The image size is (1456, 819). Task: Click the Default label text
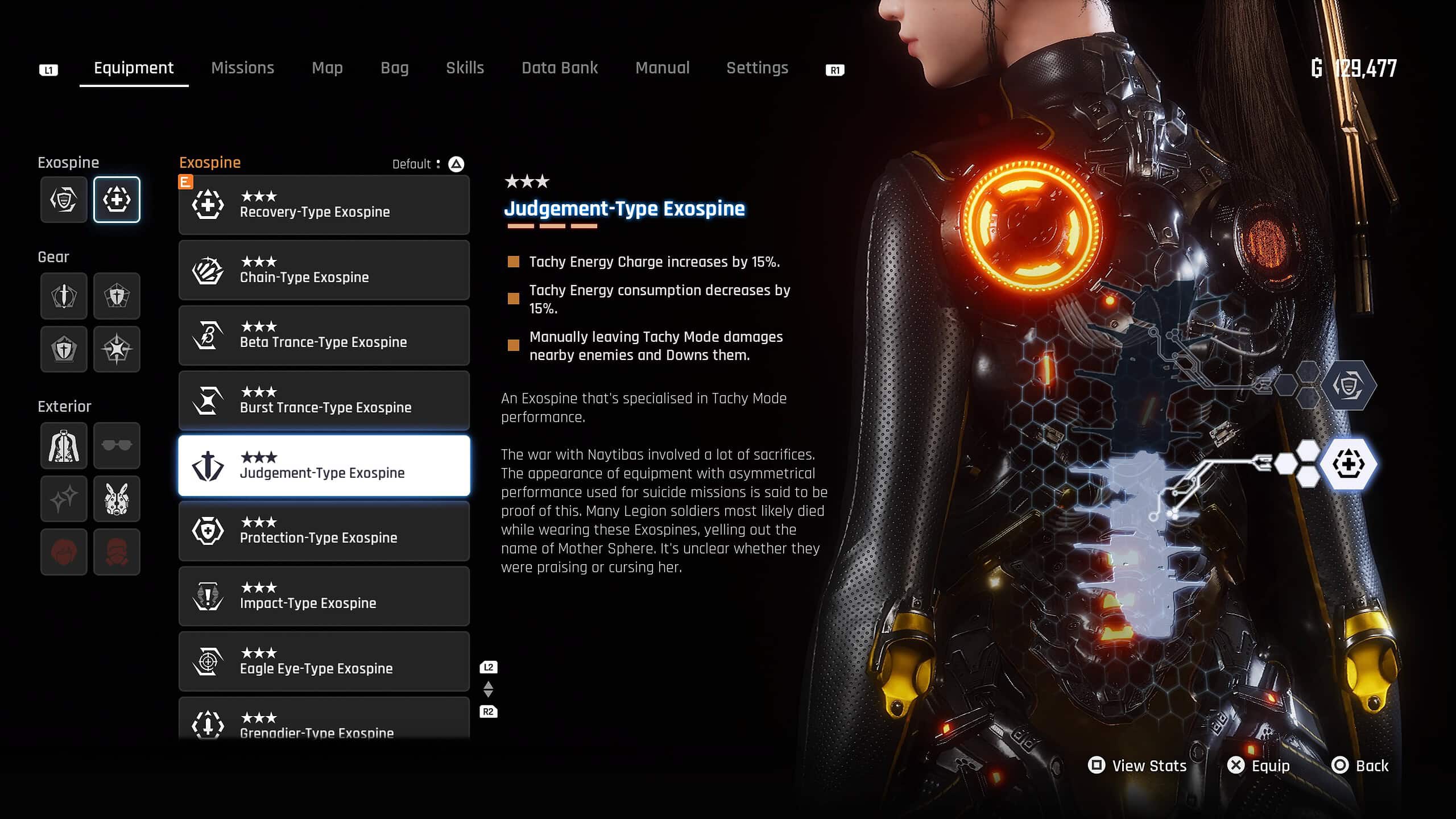pos(411,164)
